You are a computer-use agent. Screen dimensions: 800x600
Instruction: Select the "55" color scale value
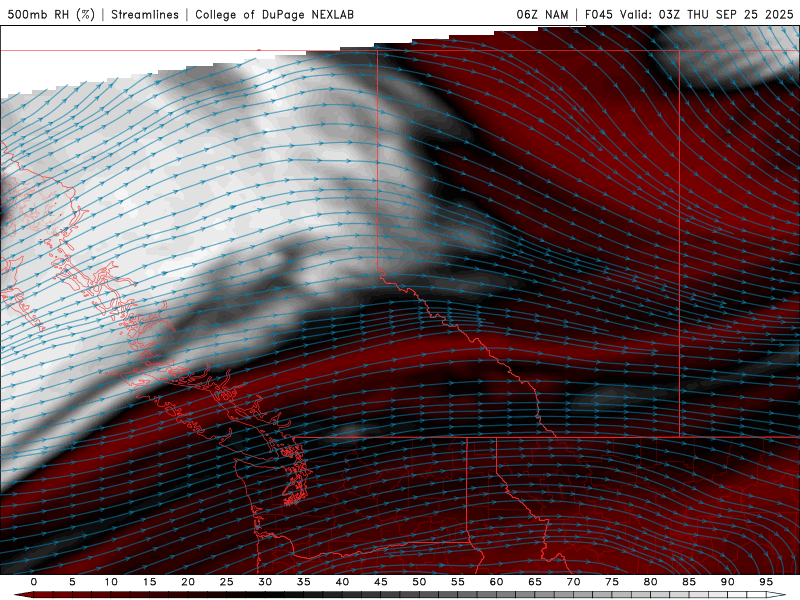tap(458, 582)
